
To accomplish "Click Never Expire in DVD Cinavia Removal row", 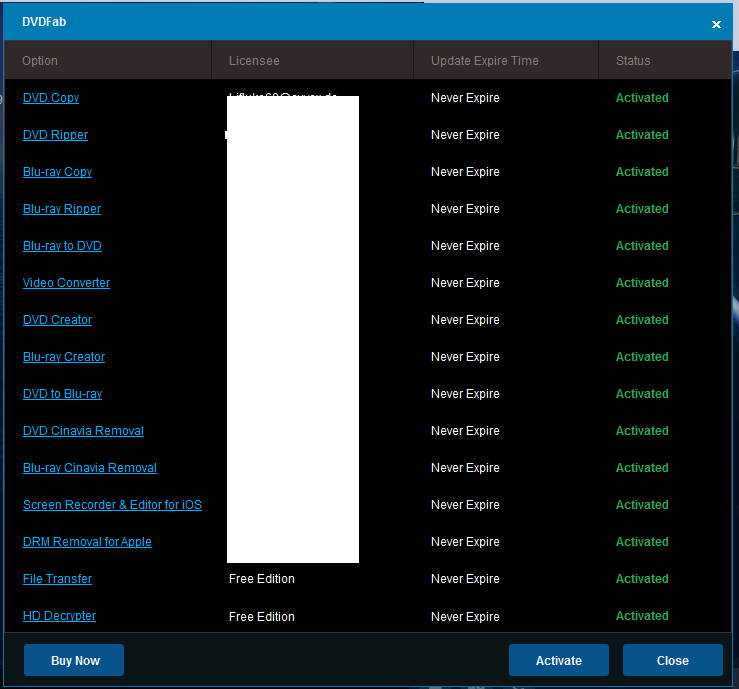I will [x=465, y=431].
